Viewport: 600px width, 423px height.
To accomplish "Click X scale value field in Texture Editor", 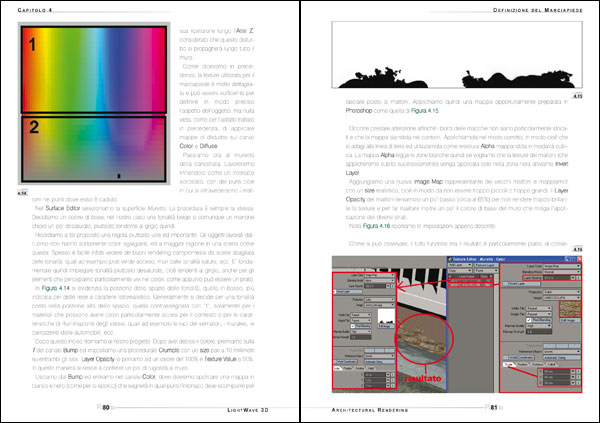I will coord(557,371).
